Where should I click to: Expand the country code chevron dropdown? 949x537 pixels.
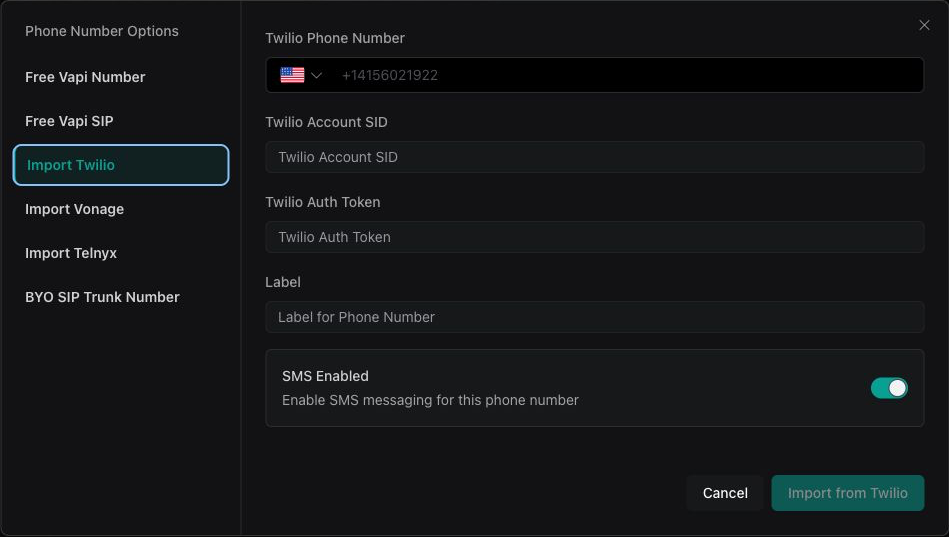317,75
